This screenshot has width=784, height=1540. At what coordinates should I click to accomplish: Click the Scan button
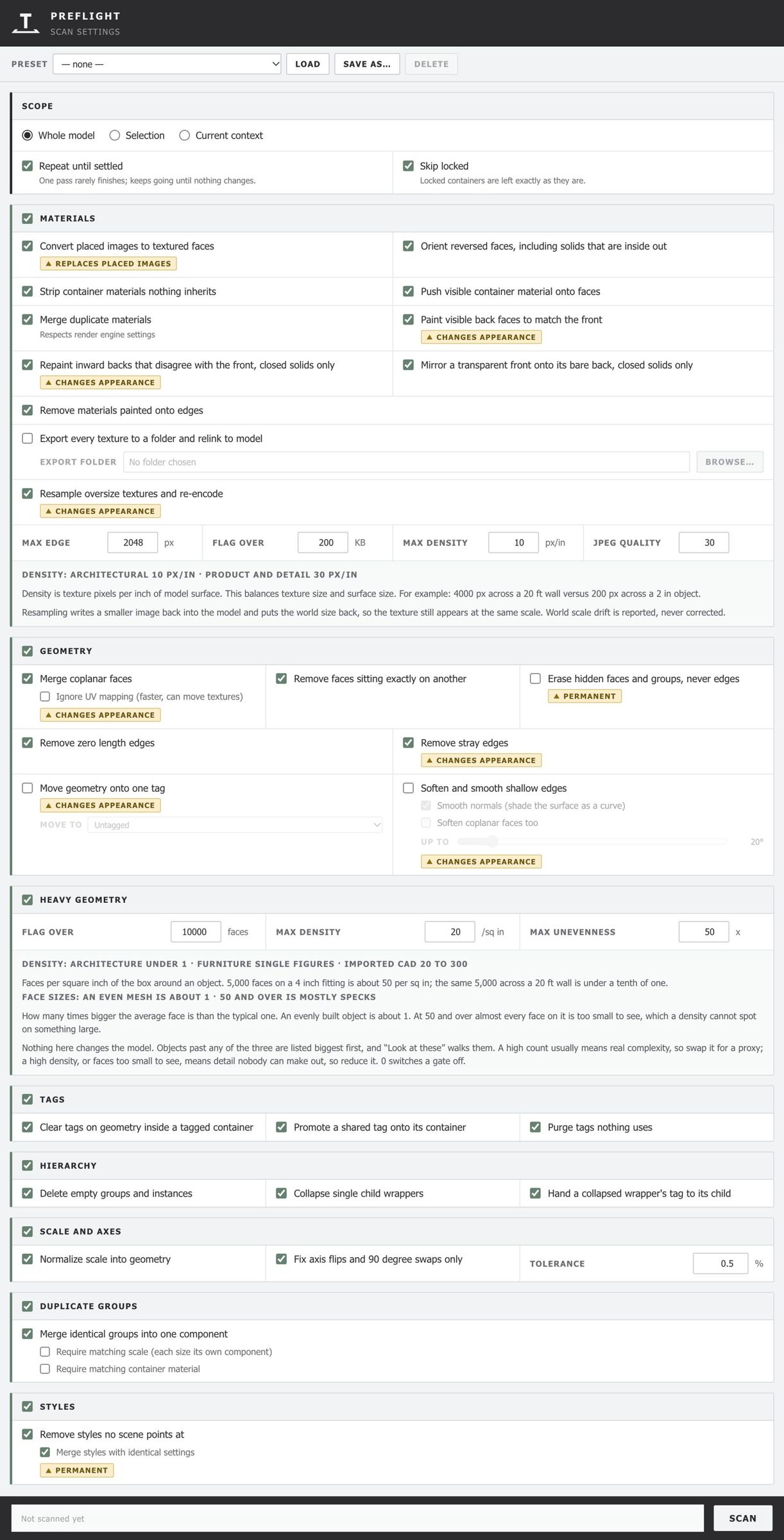pos(742,1518)
